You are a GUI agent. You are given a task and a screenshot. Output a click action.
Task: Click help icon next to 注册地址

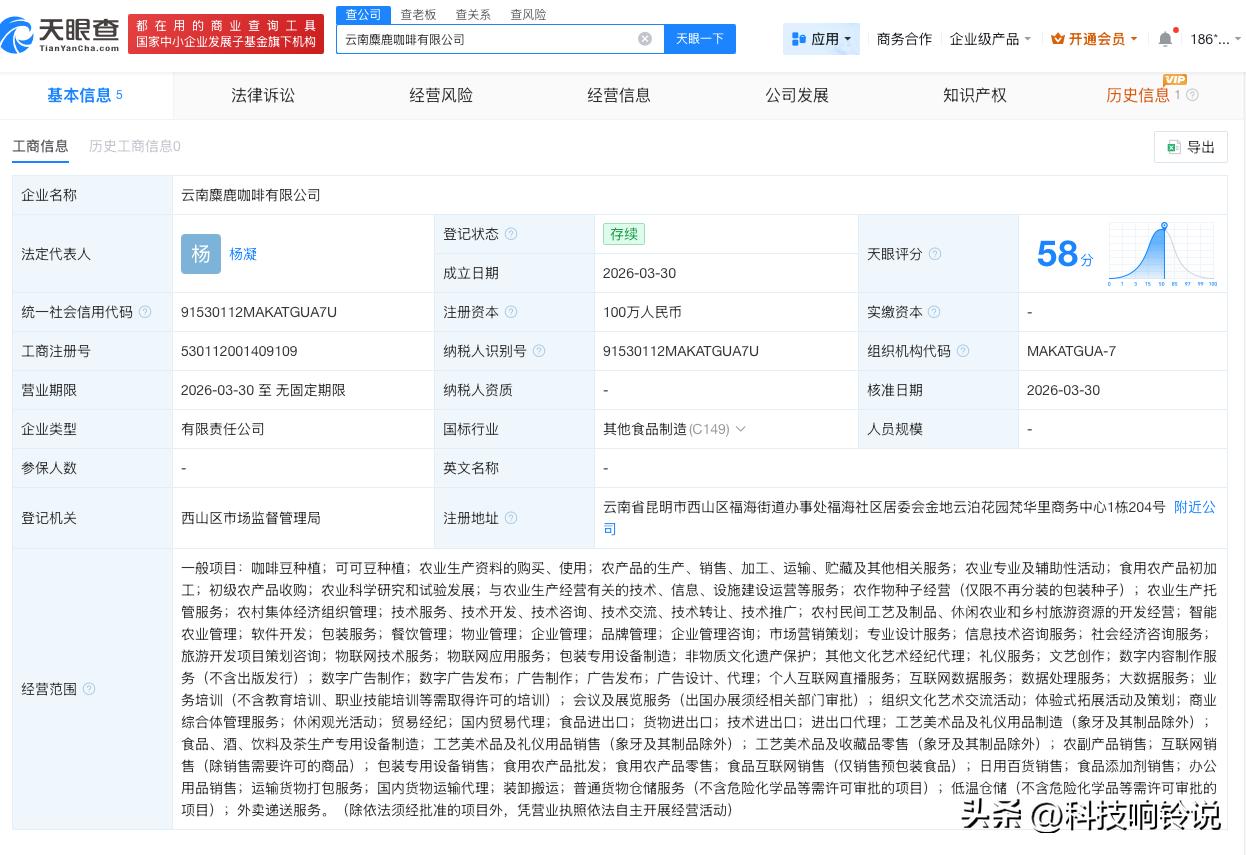click(x=511, y=518)
